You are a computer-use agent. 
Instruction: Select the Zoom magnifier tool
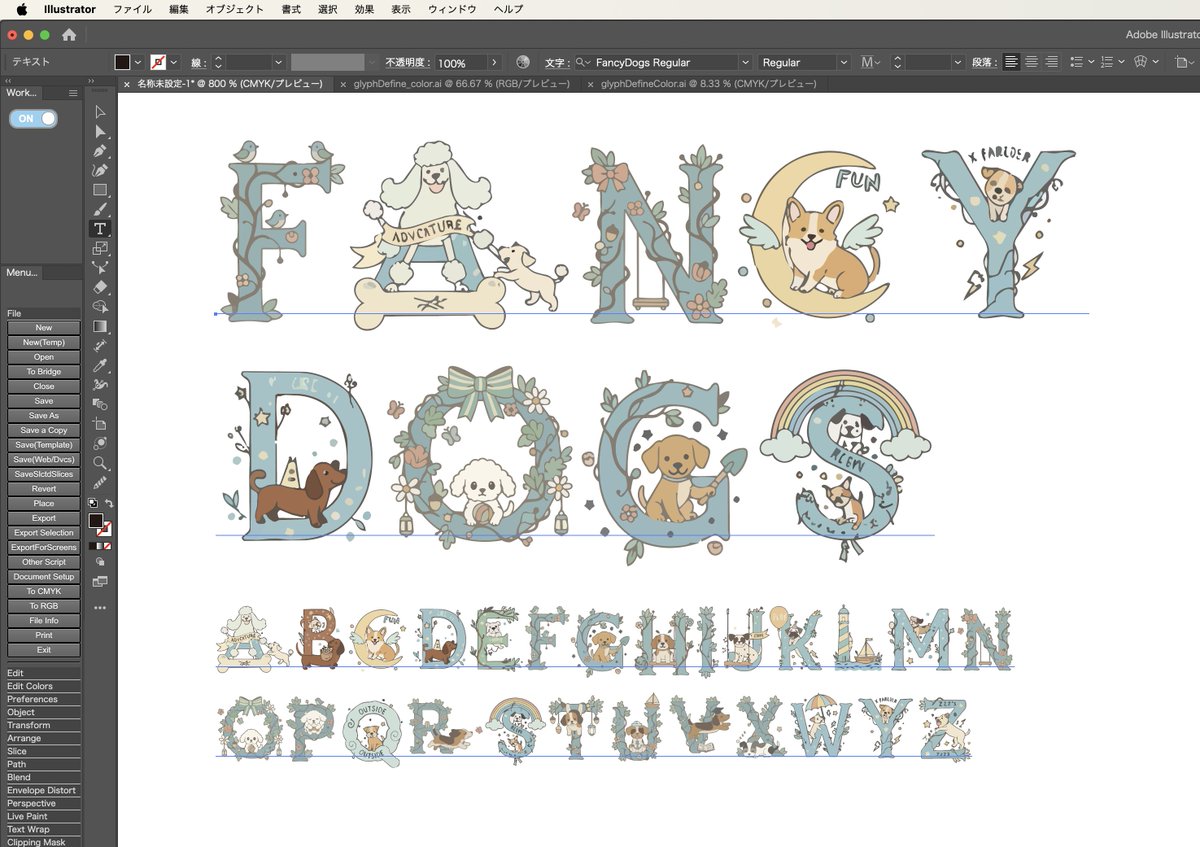coord(100,463)
